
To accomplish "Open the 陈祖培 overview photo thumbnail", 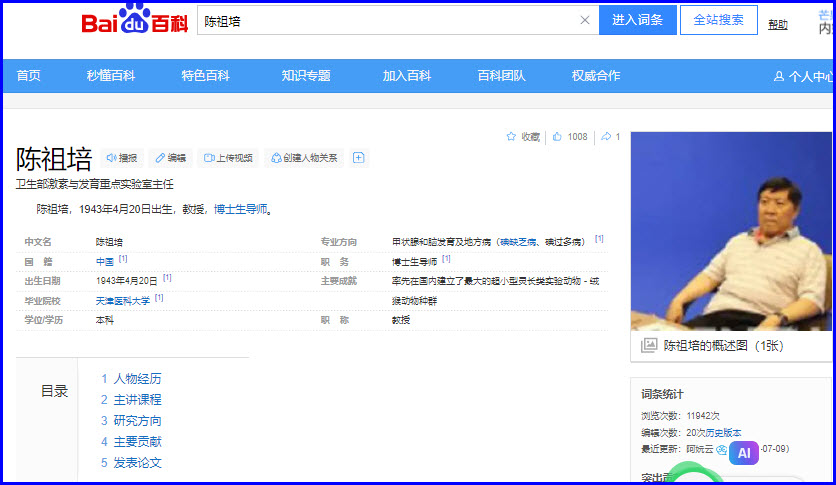I will pos(731,231).
